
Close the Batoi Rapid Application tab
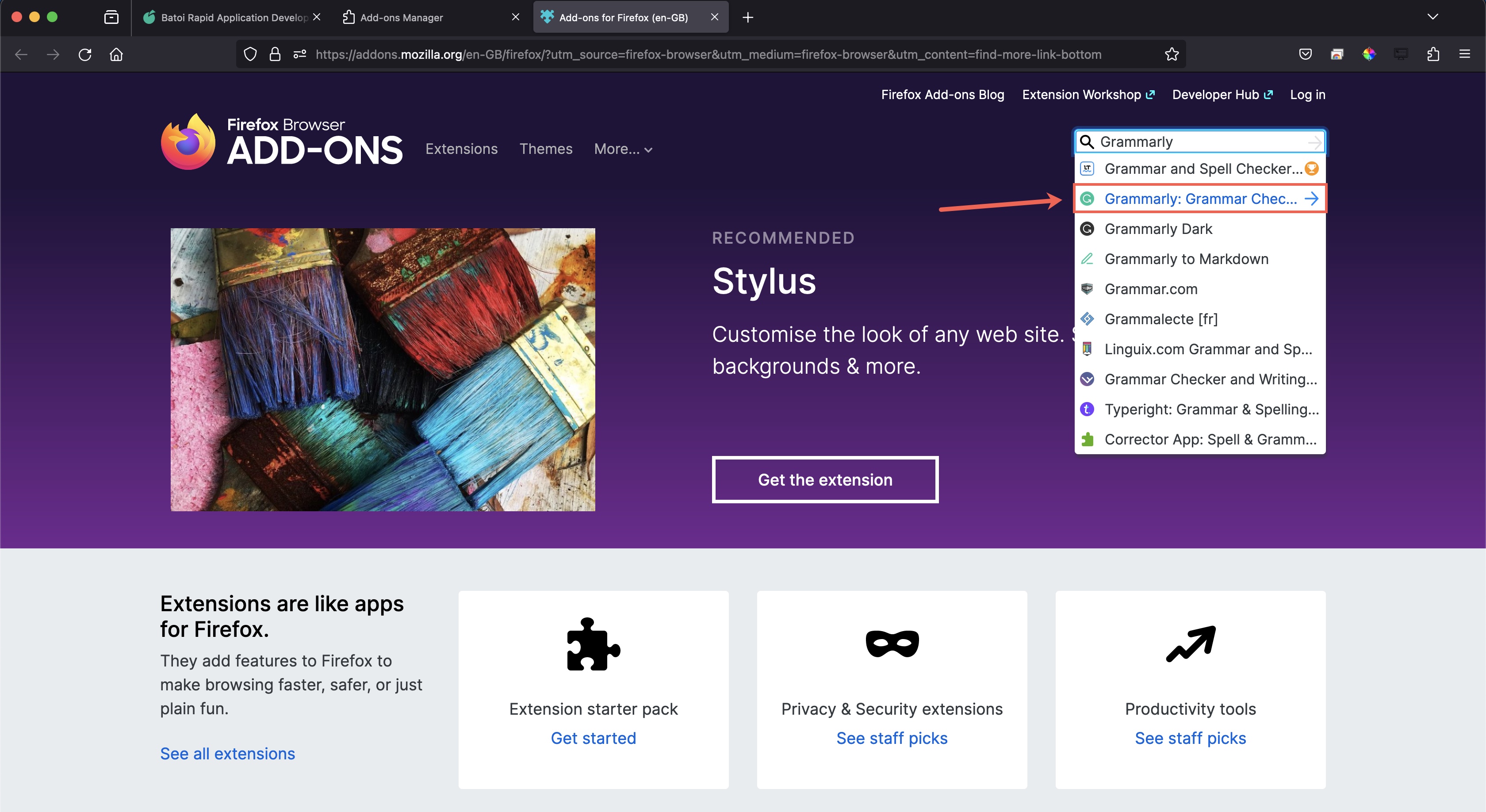coord(317,17)
